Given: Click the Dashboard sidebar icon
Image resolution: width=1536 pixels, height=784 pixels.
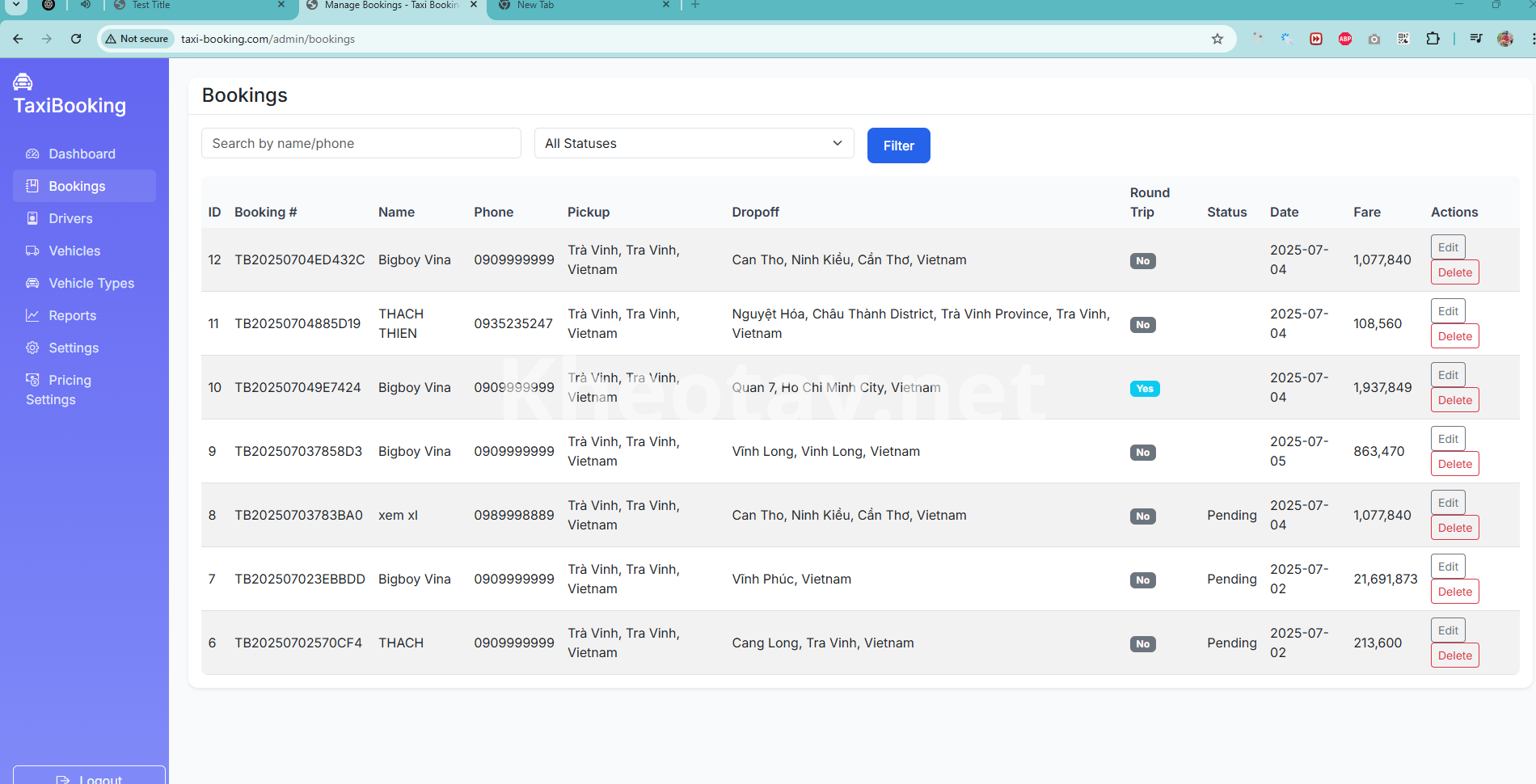Looking at the screenshot, I should point(32,154).
